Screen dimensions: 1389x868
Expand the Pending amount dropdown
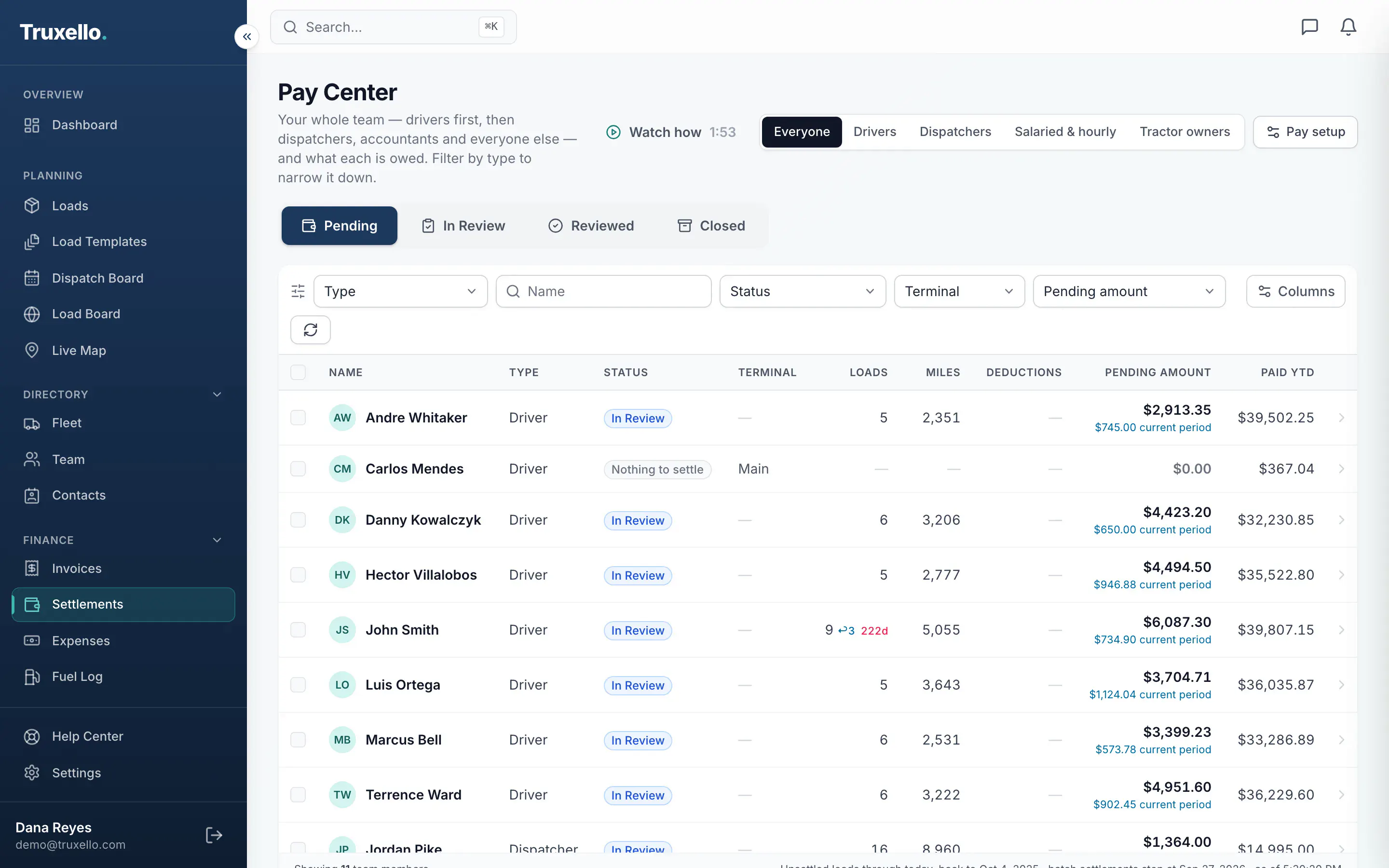point(1129,292)
